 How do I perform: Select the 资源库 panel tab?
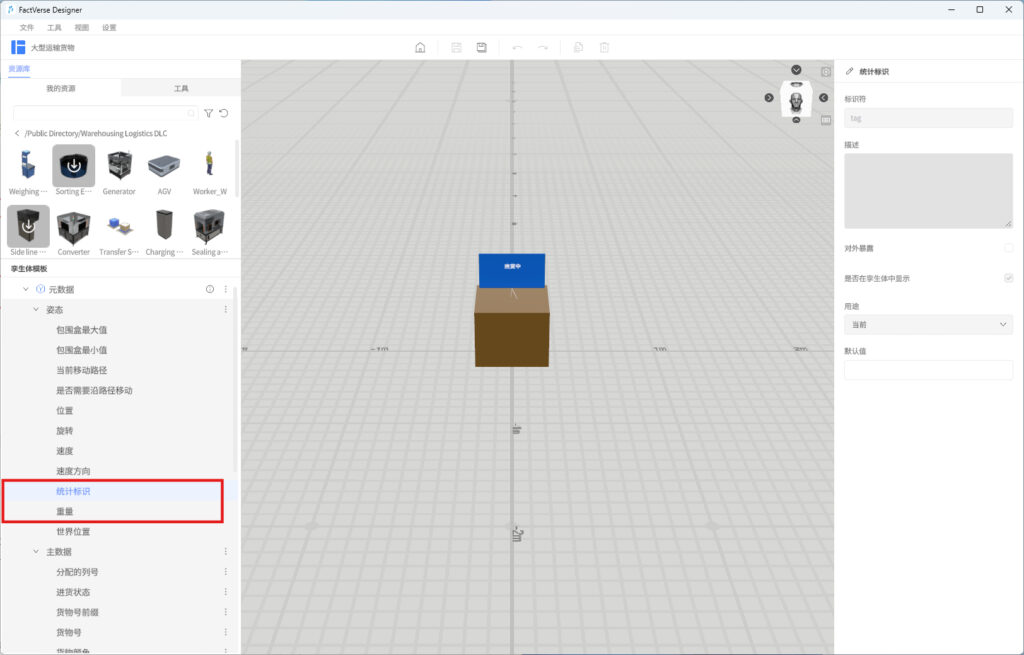[x=19, y=69]
